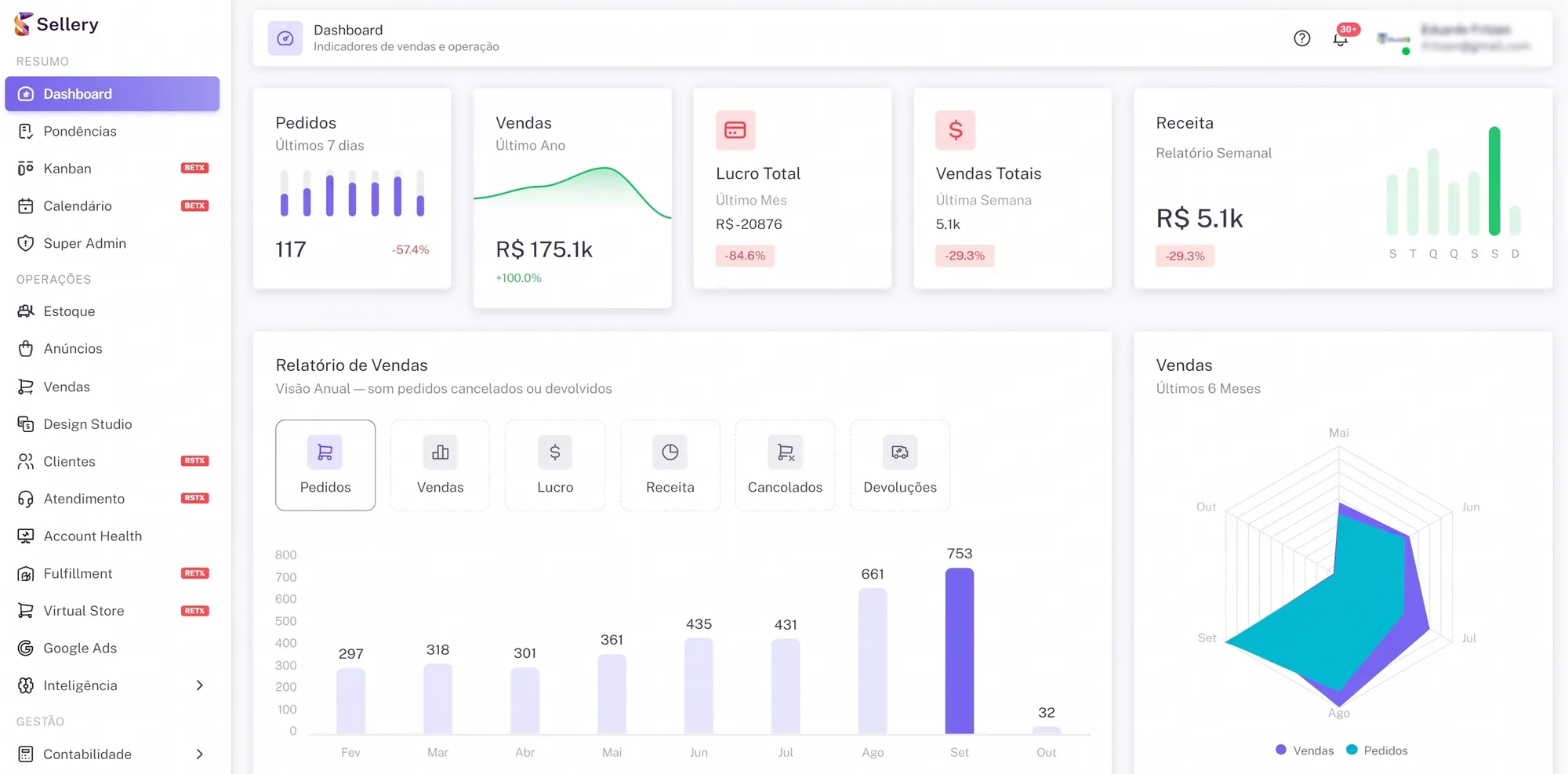The height and width of the screenshot is (774, 1568).
Task: Open Vendas in the sidebar
Action: tap(112, 387)
